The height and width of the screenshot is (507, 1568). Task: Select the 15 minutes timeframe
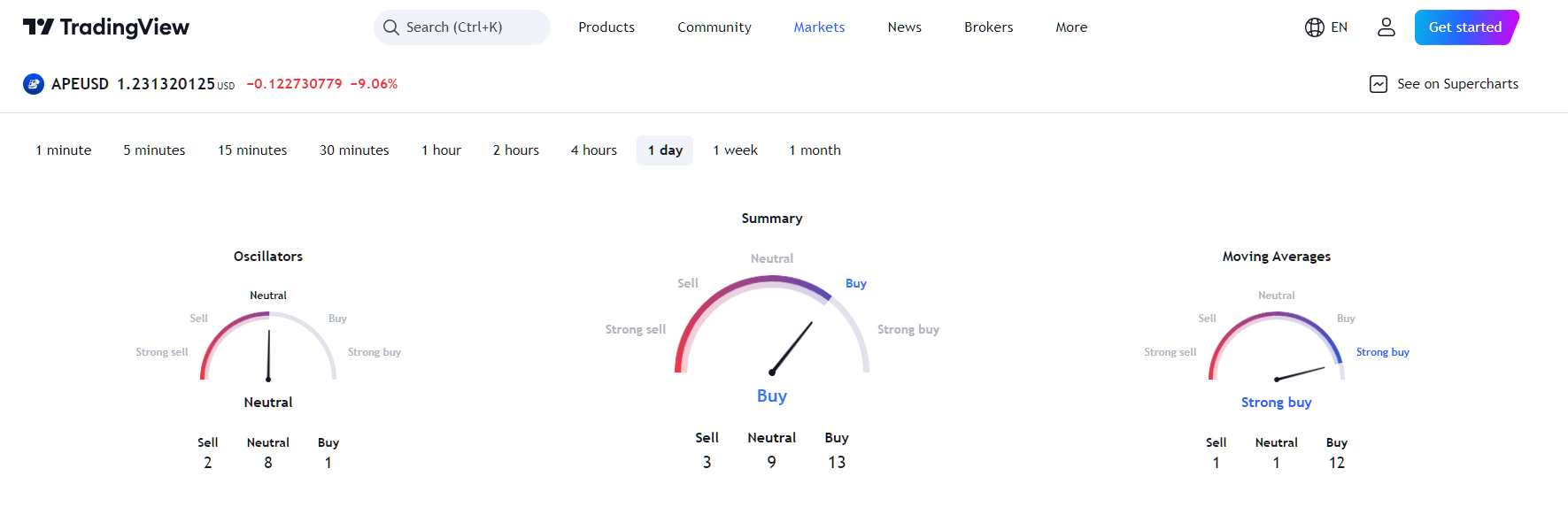tap(252, 150)
